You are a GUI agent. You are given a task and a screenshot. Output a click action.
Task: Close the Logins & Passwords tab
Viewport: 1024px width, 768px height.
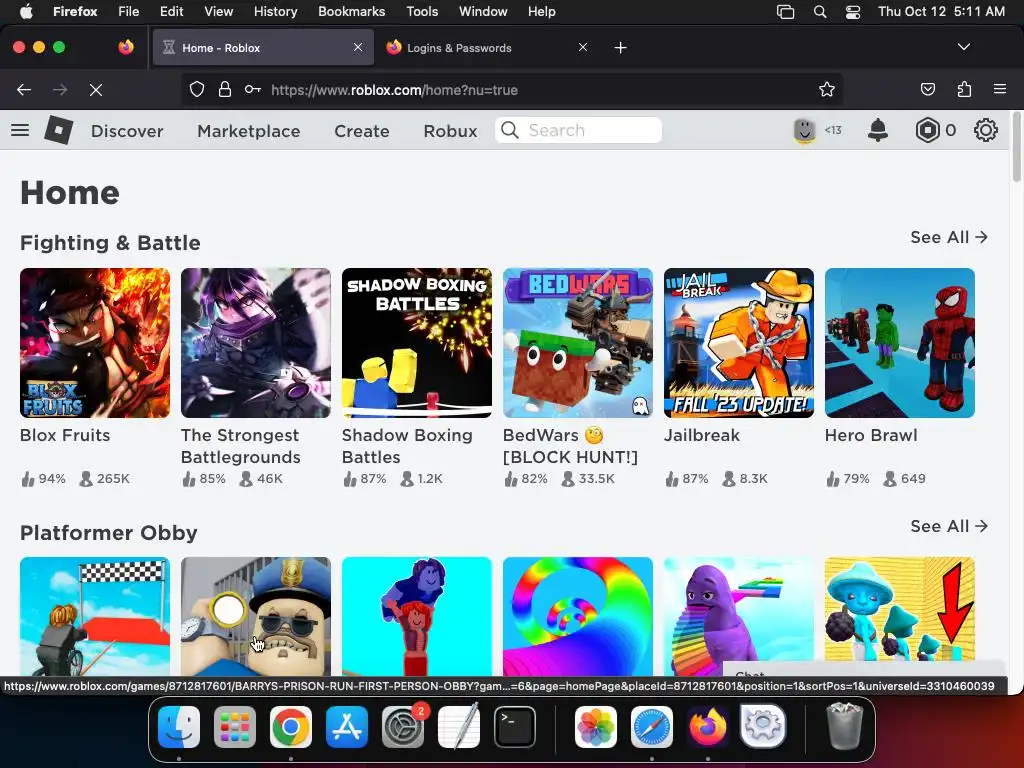583,48
